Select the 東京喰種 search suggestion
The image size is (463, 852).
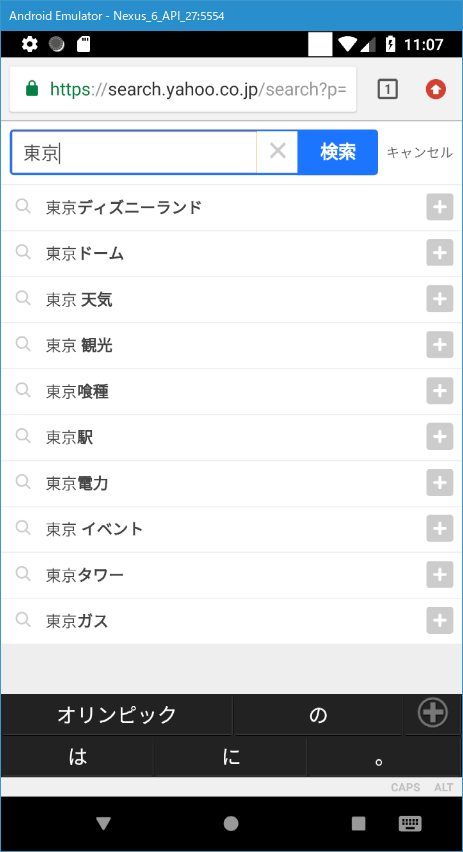(232, 391)
